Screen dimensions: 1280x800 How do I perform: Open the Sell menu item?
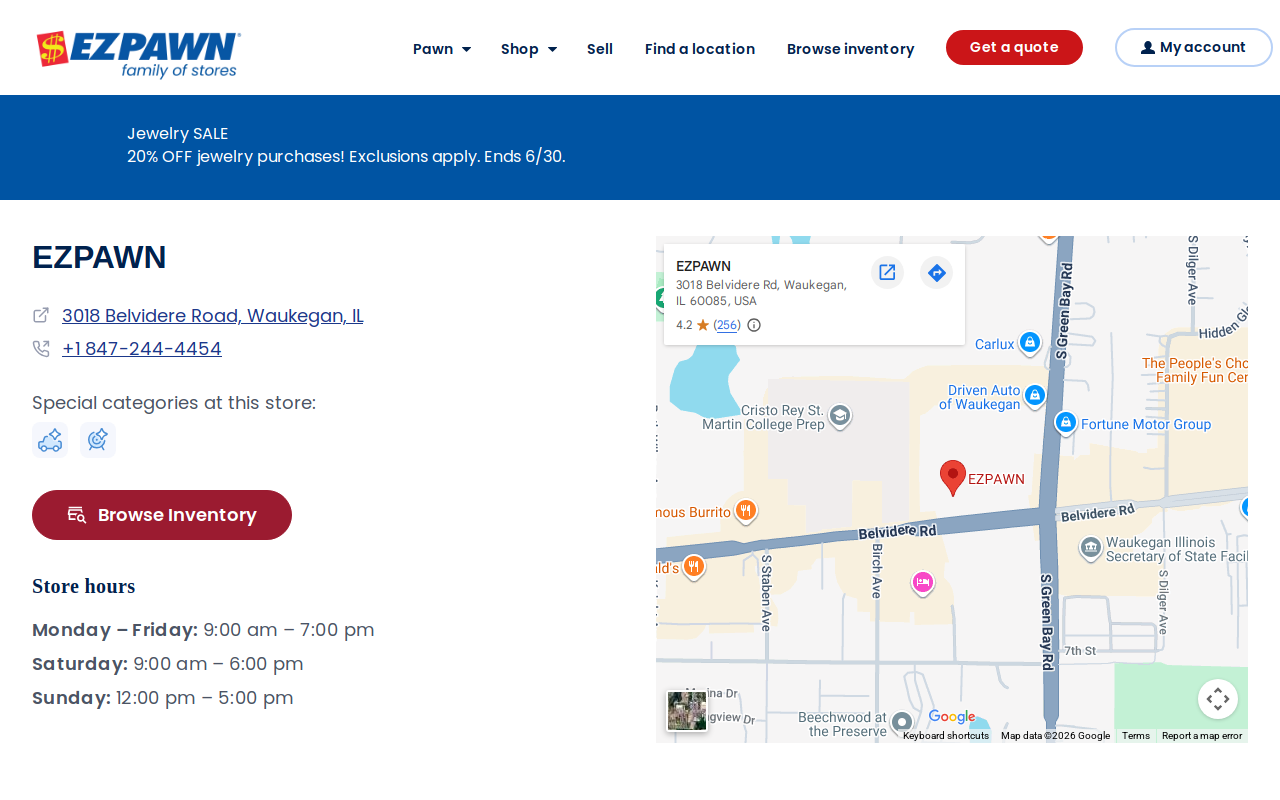click(x=600, y=49)
